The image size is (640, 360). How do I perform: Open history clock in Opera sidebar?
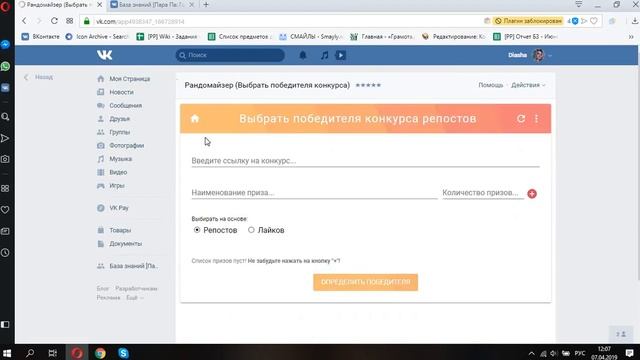coord(5,253)
